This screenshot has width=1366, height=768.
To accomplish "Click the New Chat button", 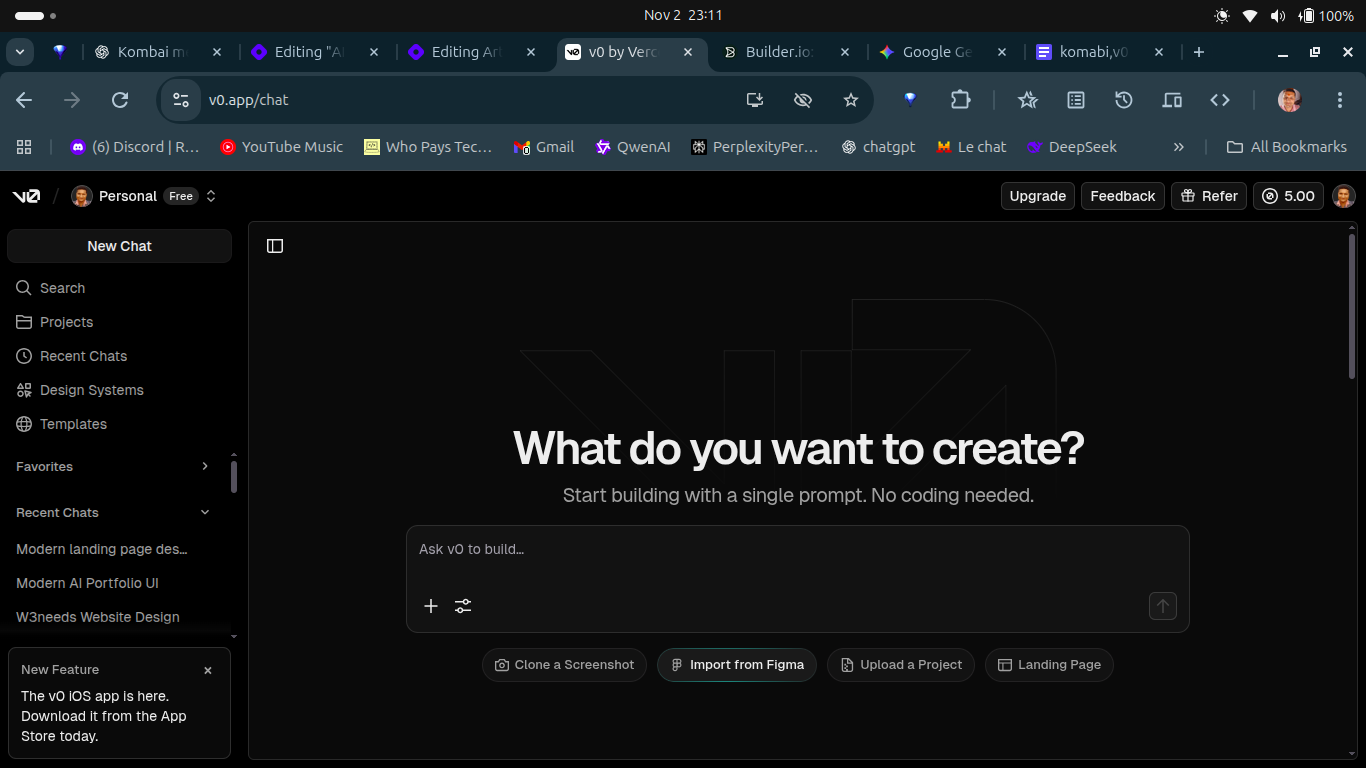I will [119, 246].
